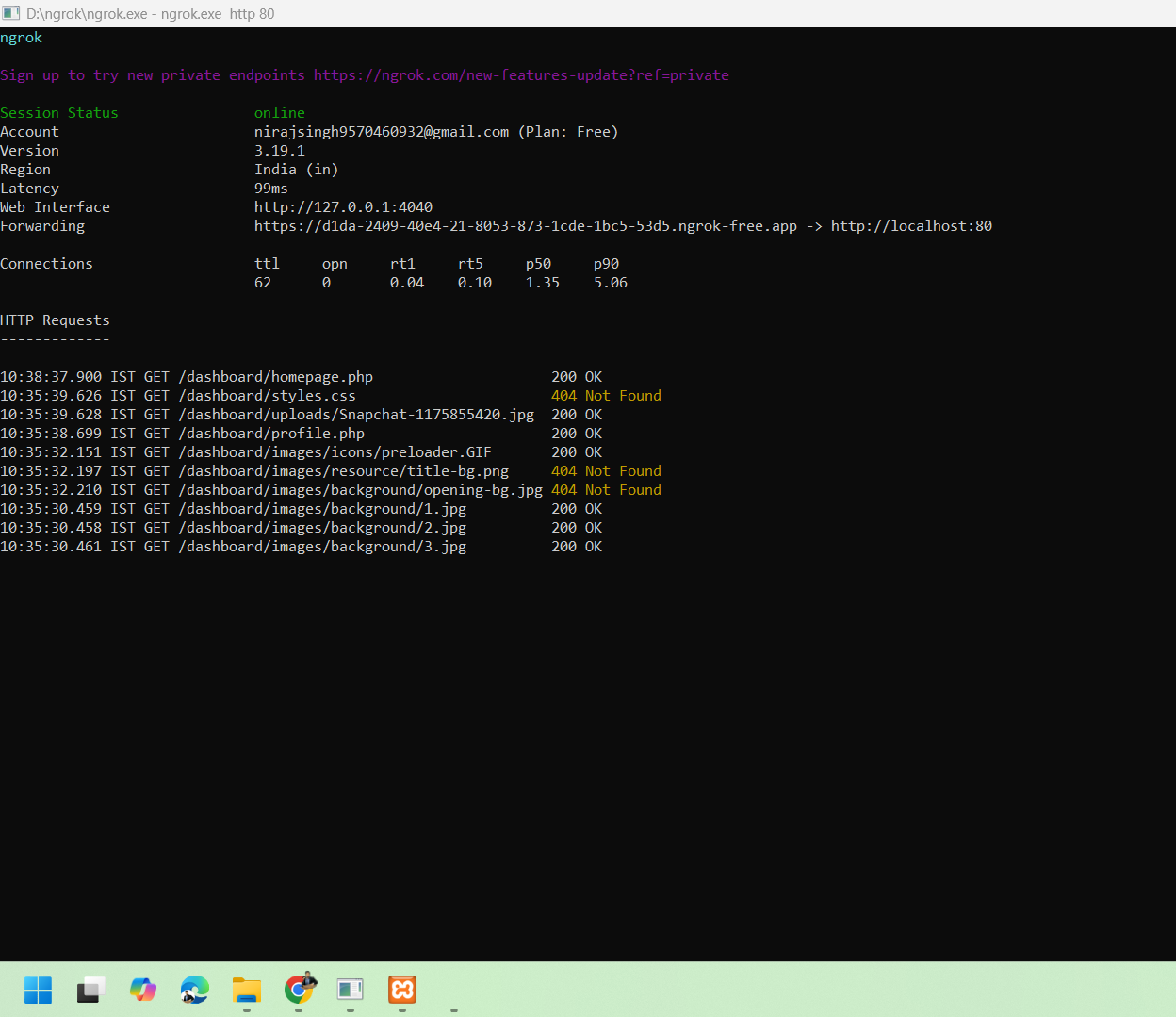Click the background/1.jpg request row
This screenshot has width=1176, height=1017.
click(302, 509)
